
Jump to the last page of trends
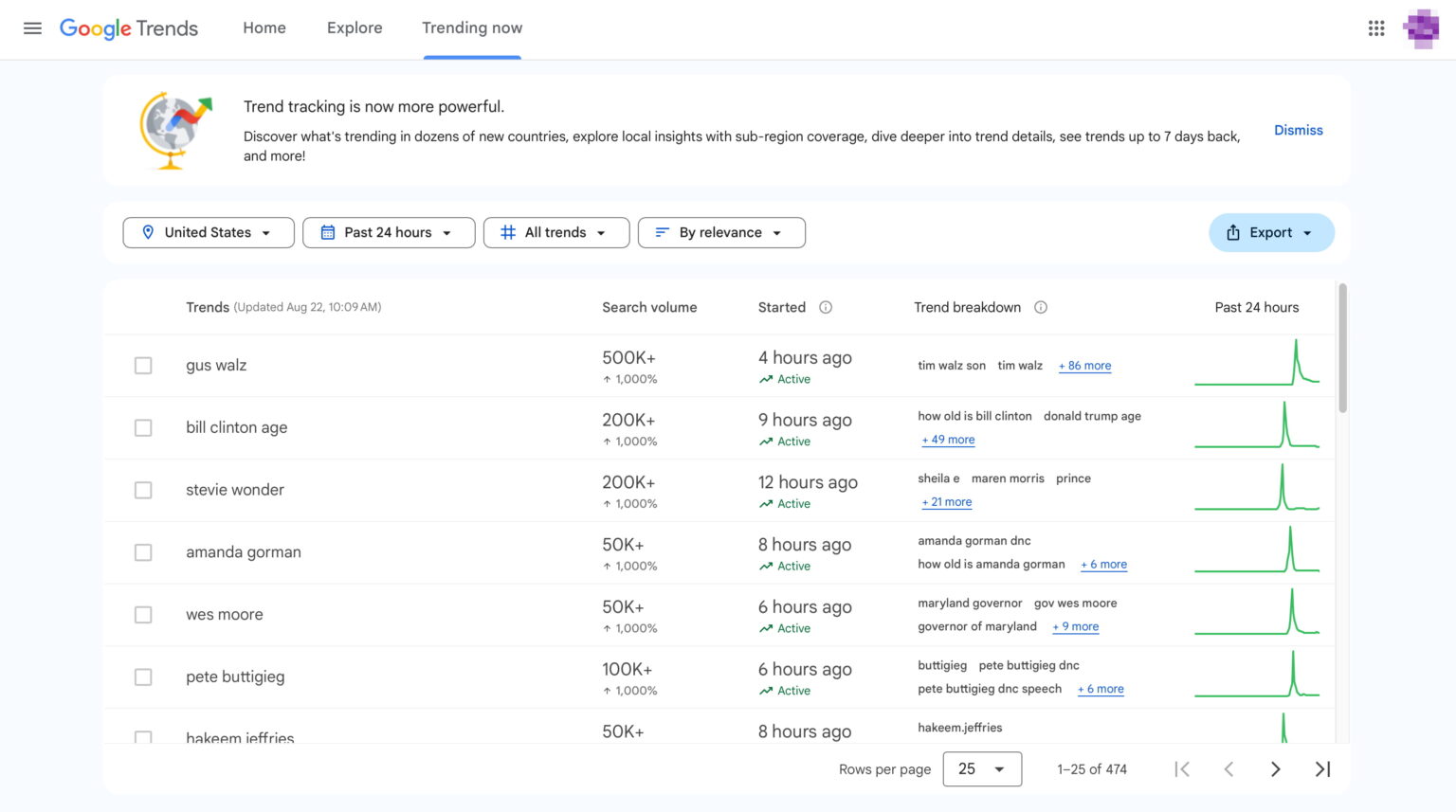(1322, 769)
